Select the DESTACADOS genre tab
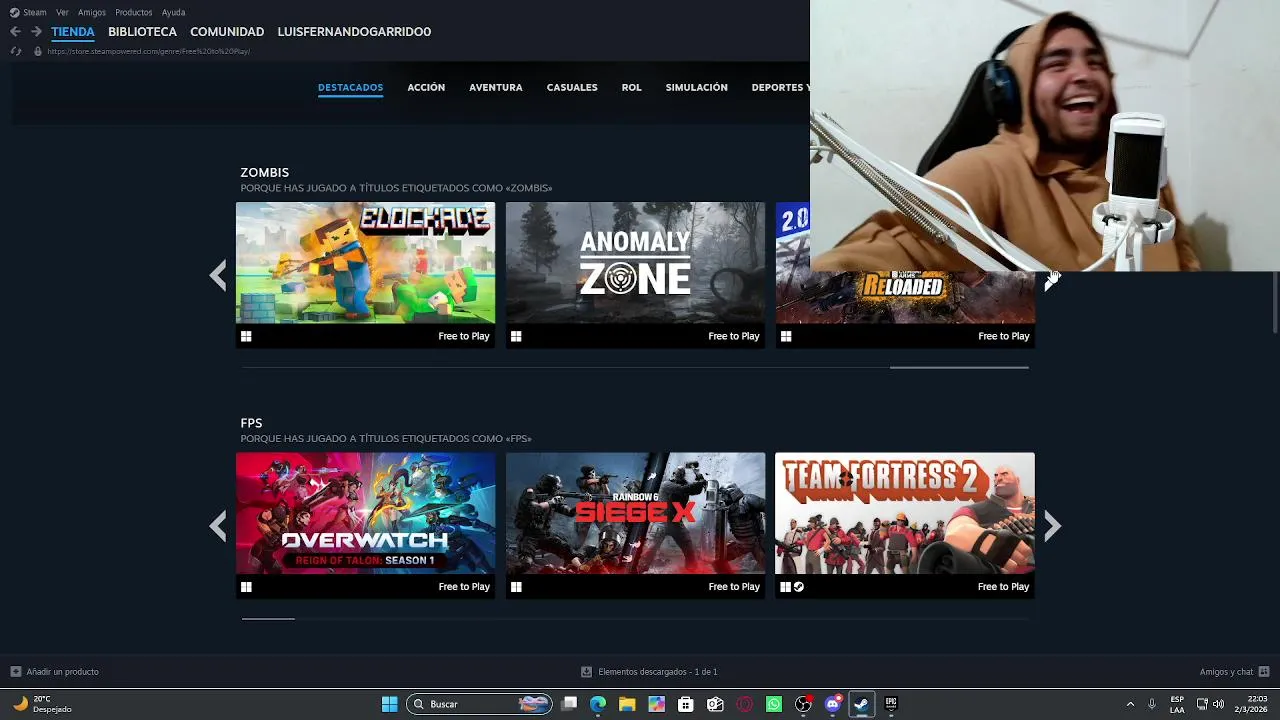 [350, 88]
